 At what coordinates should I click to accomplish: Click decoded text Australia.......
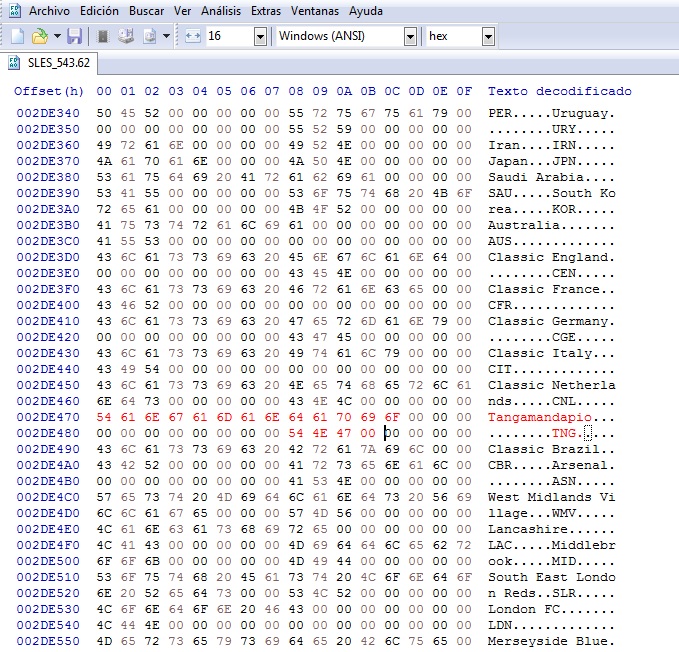pos(524,225)
